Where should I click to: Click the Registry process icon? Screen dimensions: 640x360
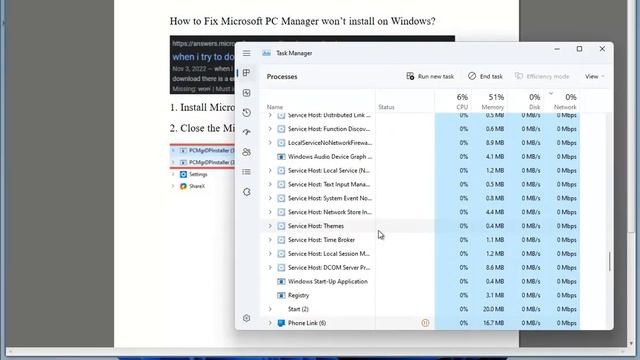281,295
